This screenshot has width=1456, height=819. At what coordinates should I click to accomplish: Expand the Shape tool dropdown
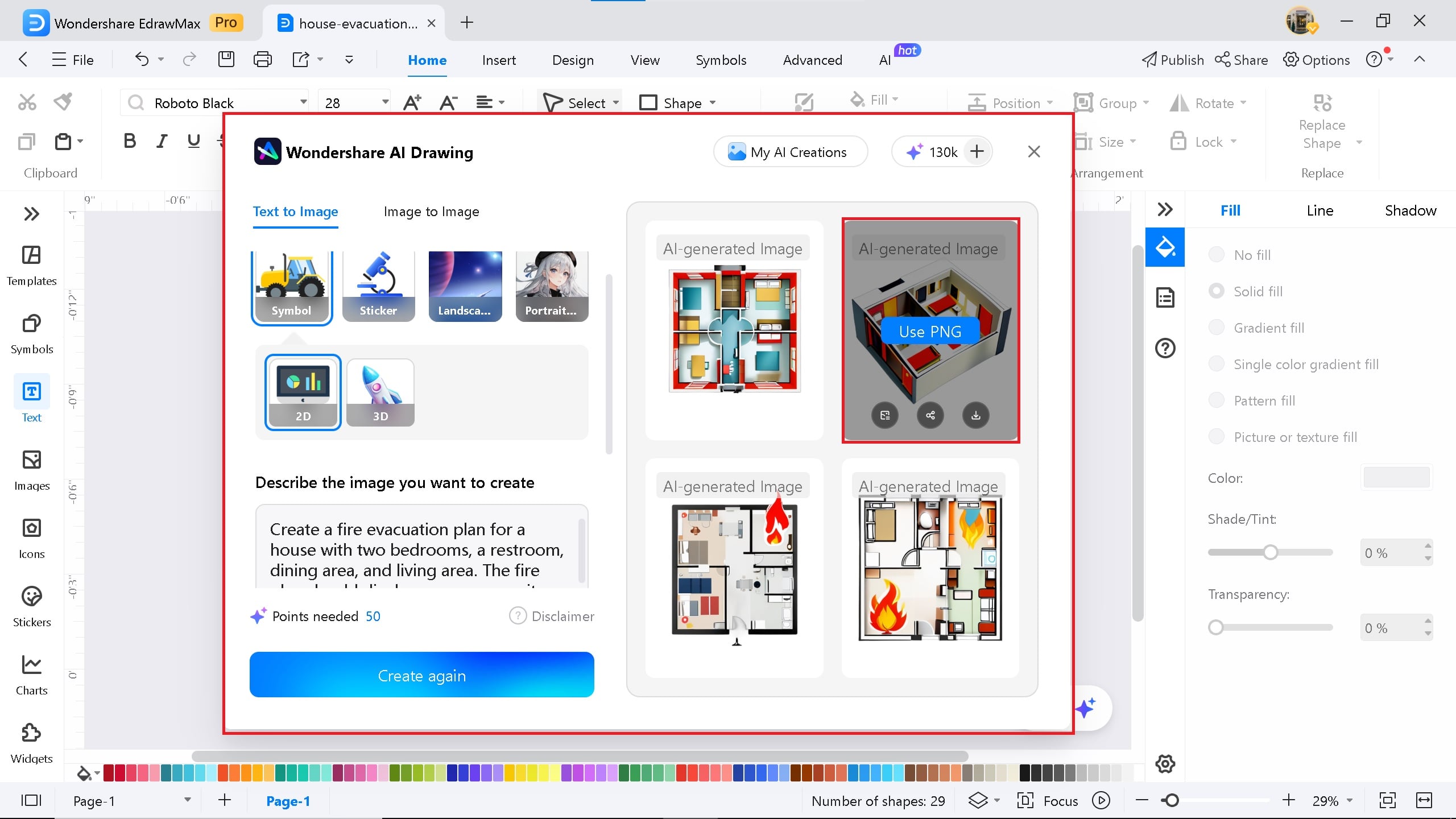[x=713, y=103]
